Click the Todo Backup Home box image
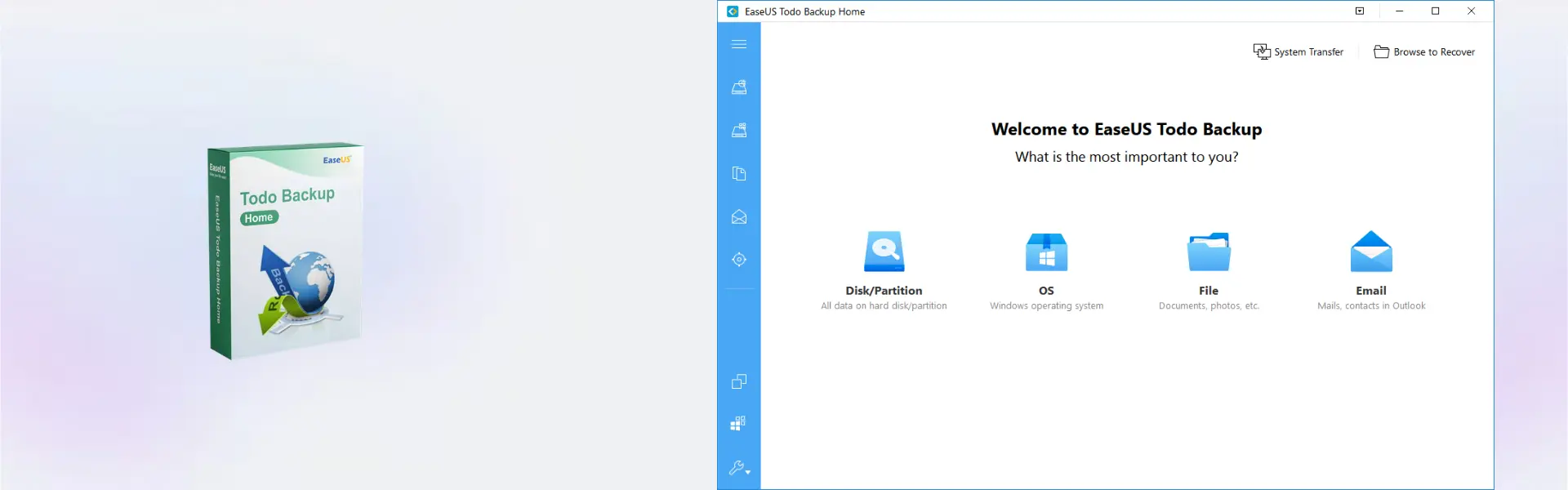Screen dimensions: 1568x490 pyautogui.click(x=285, y=252)
